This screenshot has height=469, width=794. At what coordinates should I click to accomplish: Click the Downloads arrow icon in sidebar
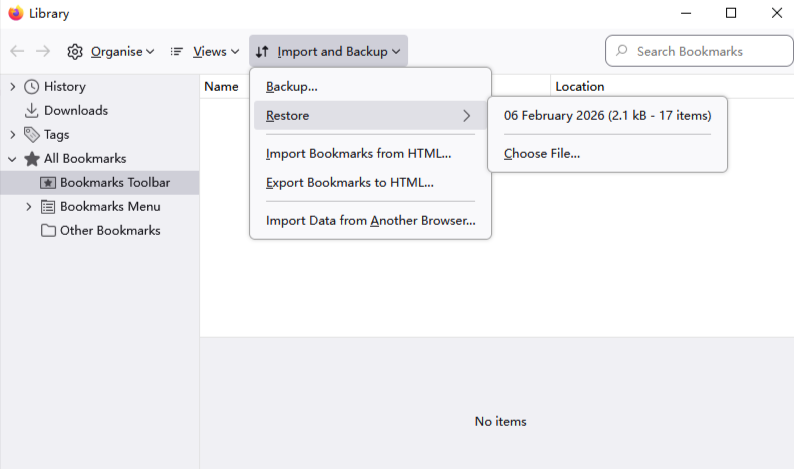tap(32, 111)
